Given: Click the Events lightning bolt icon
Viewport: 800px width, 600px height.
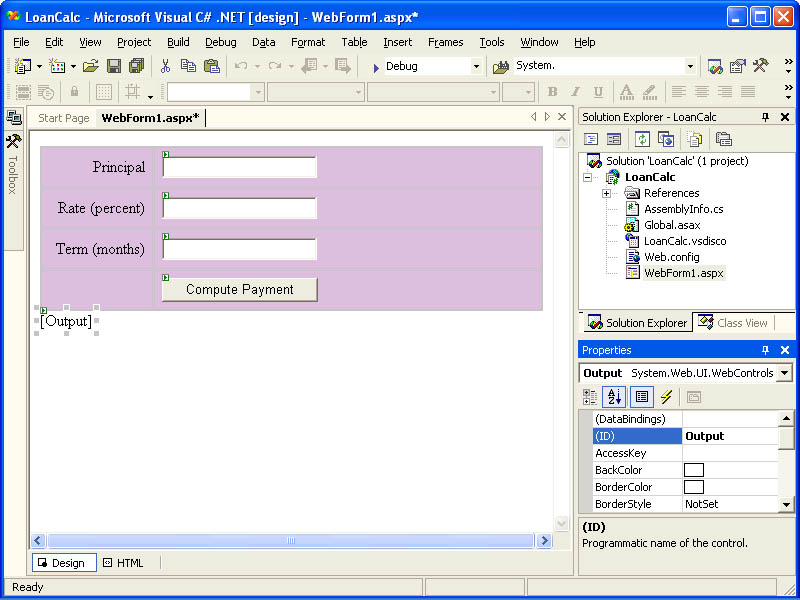Looking at the screenshot, I should tap(666, 397).
